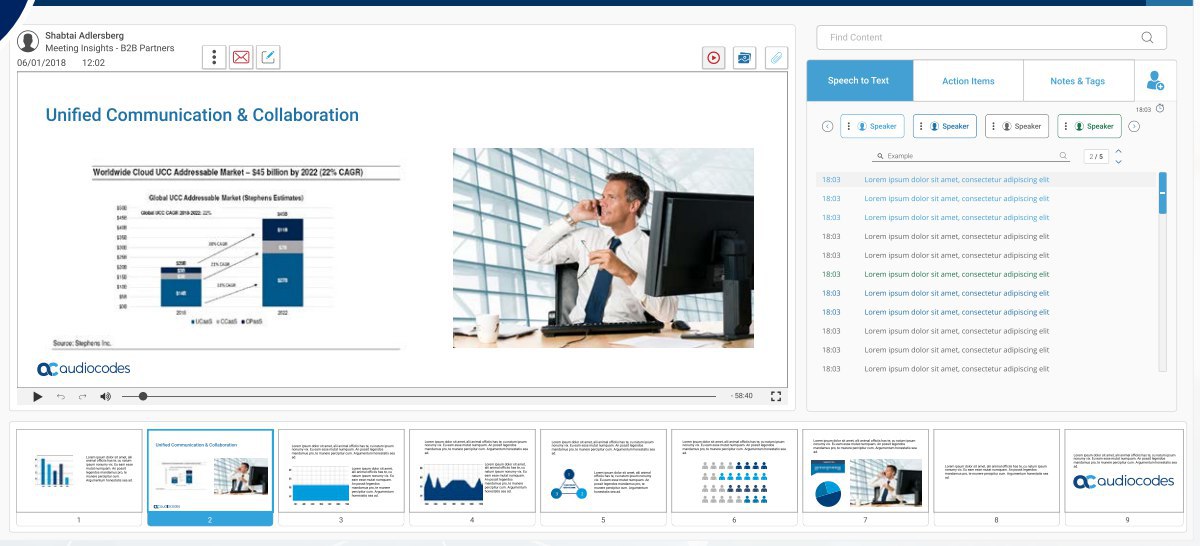Toggle fullscreen mode in the player

tap(775, 397)
